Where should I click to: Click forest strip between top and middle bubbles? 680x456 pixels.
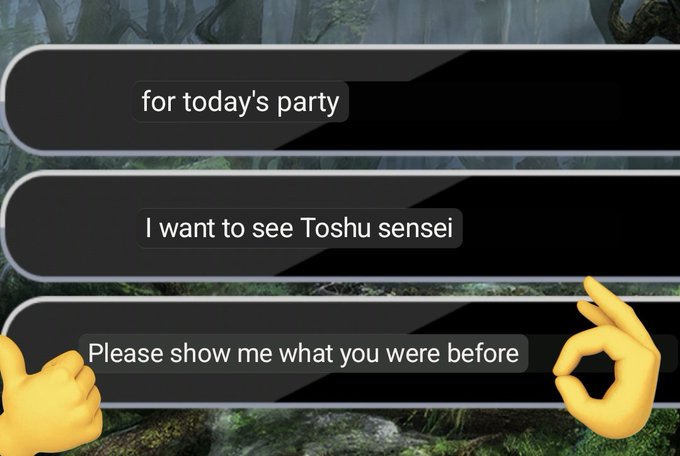click(347, 163)
